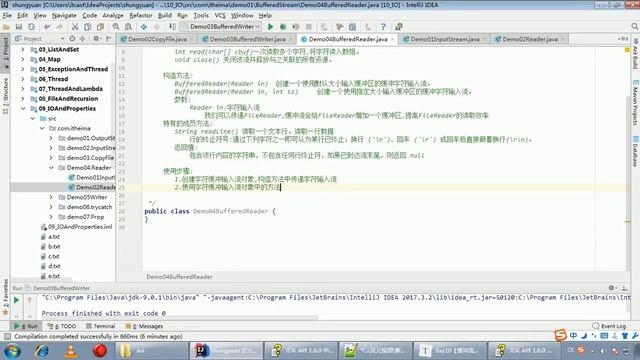Open the Structure side panel
The height and width of the screenshot is (360, 640).
tap(5, 96)
